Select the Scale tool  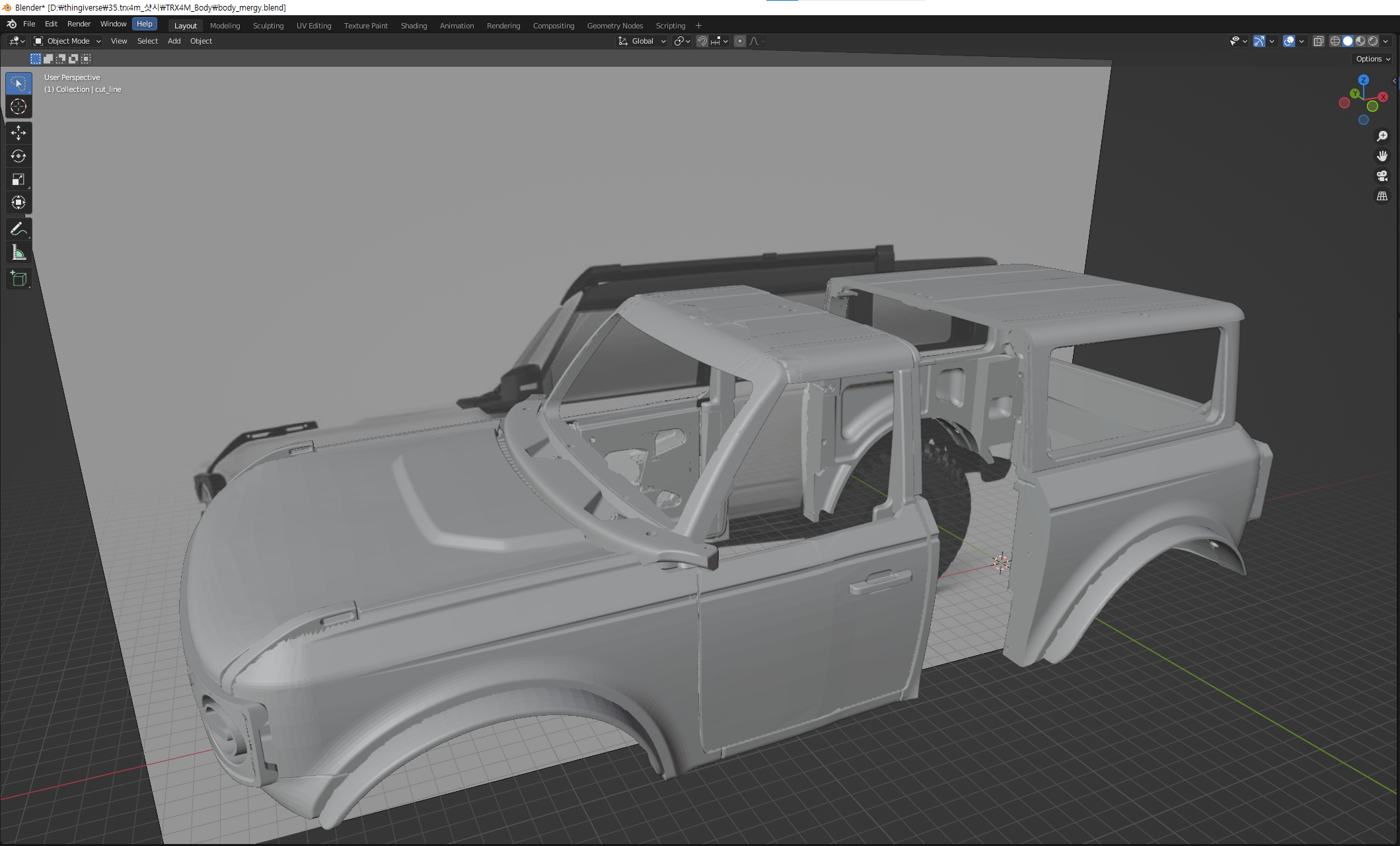(18, 179)
